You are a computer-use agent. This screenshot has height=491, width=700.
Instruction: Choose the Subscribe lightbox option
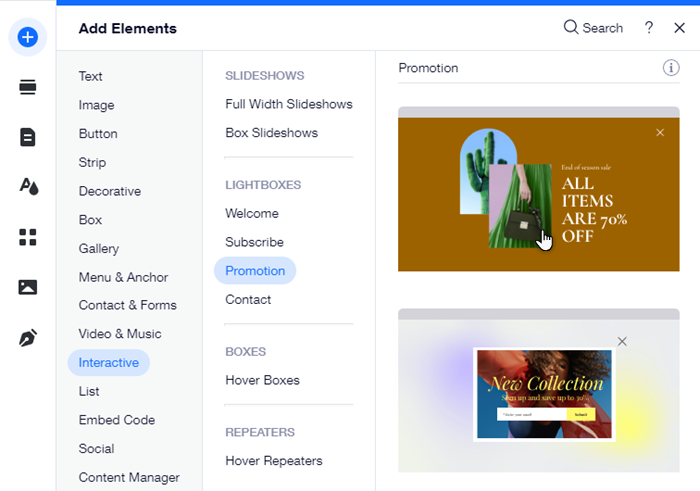point(254,242)
